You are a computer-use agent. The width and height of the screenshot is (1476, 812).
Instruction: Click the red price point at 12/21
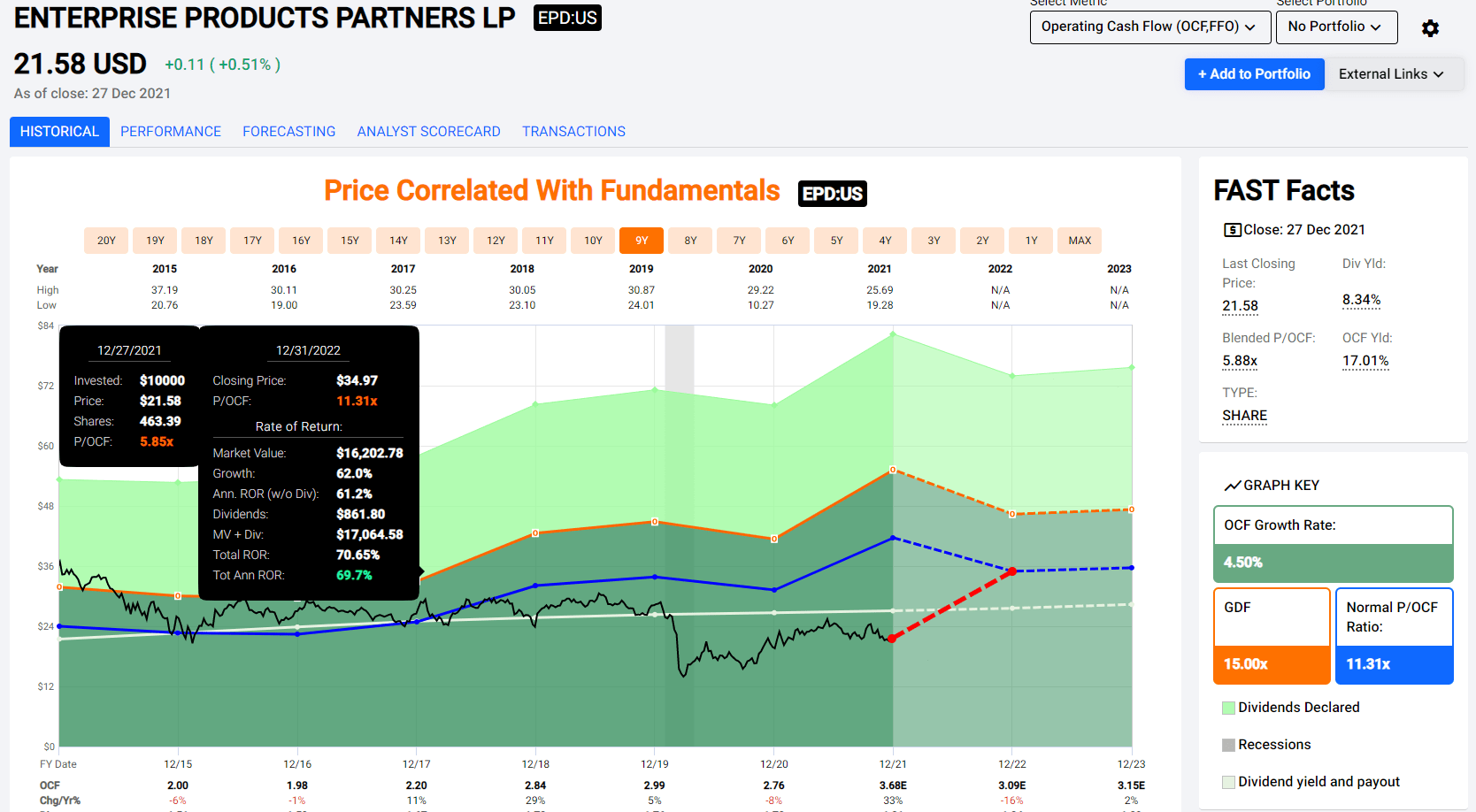tap(892, 638)
